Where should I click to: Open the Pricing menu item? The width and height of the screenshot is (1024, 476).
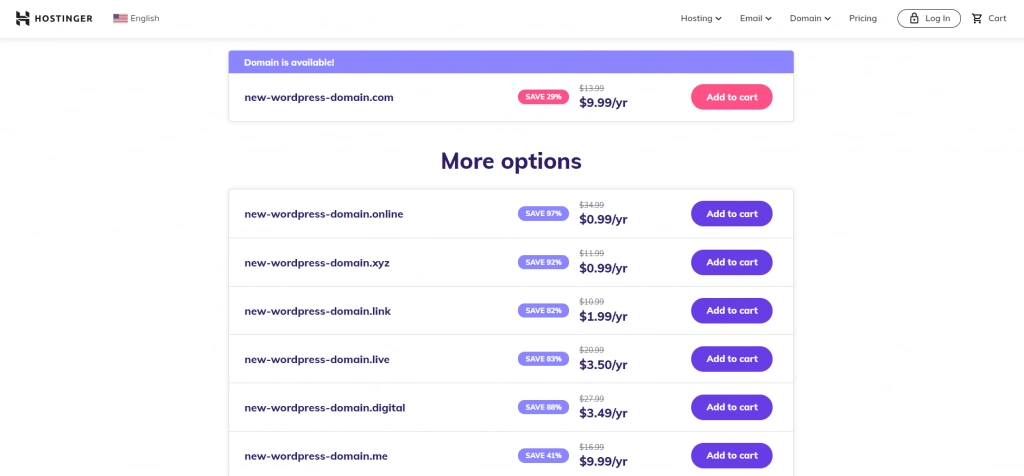pyautogui.click(x=862, y=18)
